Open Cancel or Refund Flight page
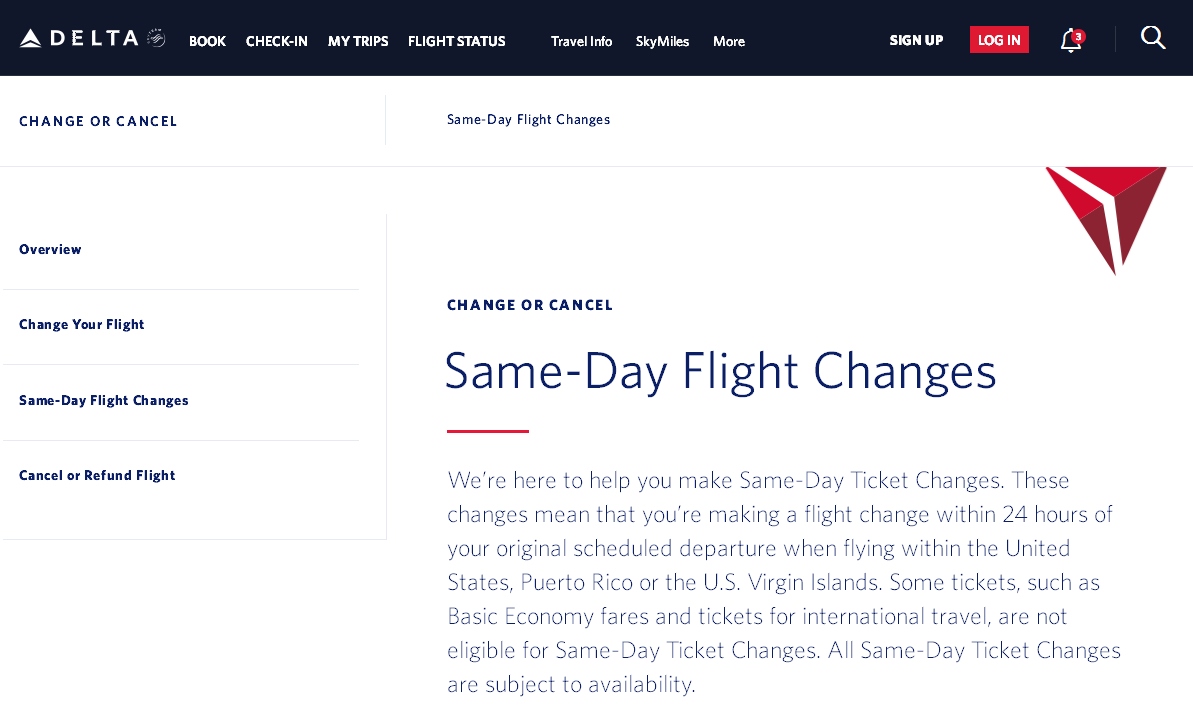 pos(97,475)
